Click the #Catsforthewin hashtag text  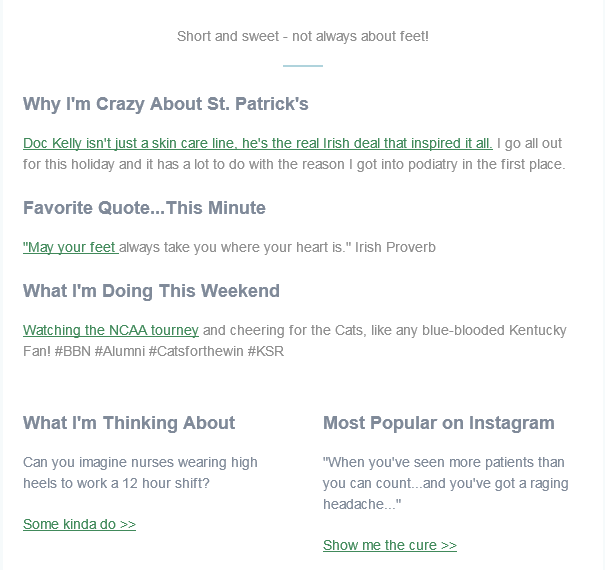[196, 351]
